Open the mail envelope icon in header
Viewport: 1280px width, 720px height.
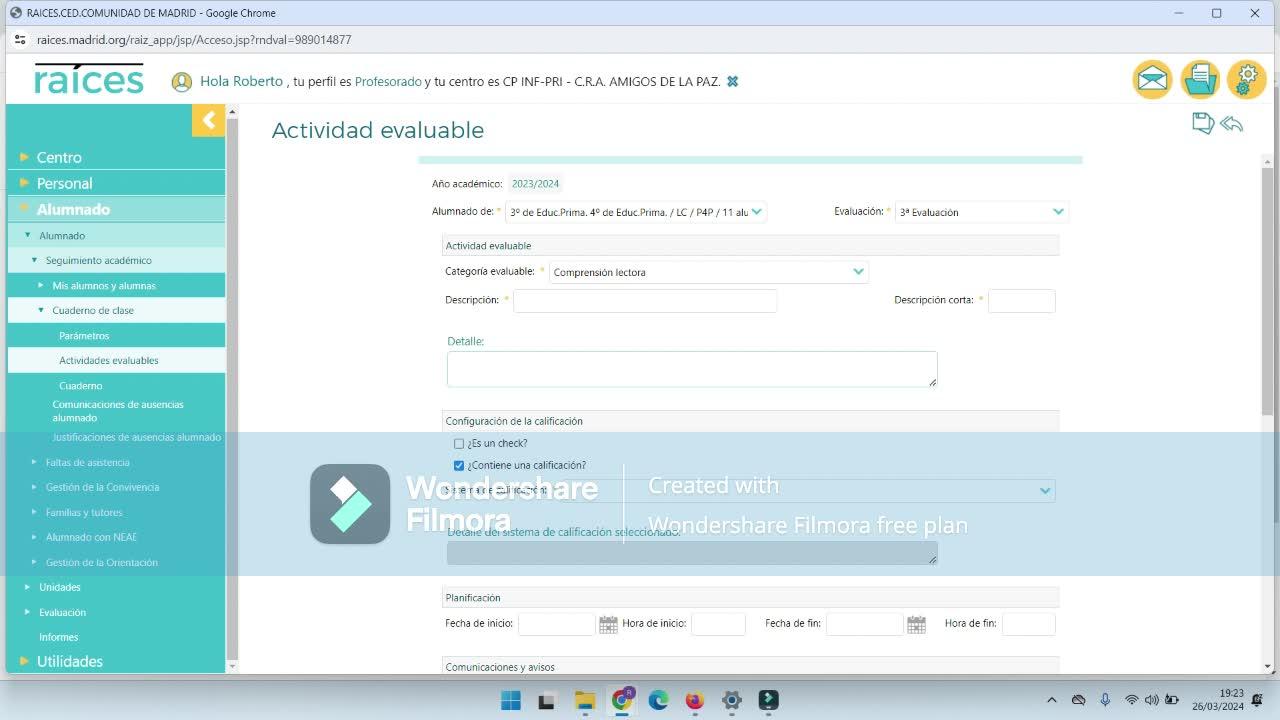pyautogui.click(x=1152, y=80)
